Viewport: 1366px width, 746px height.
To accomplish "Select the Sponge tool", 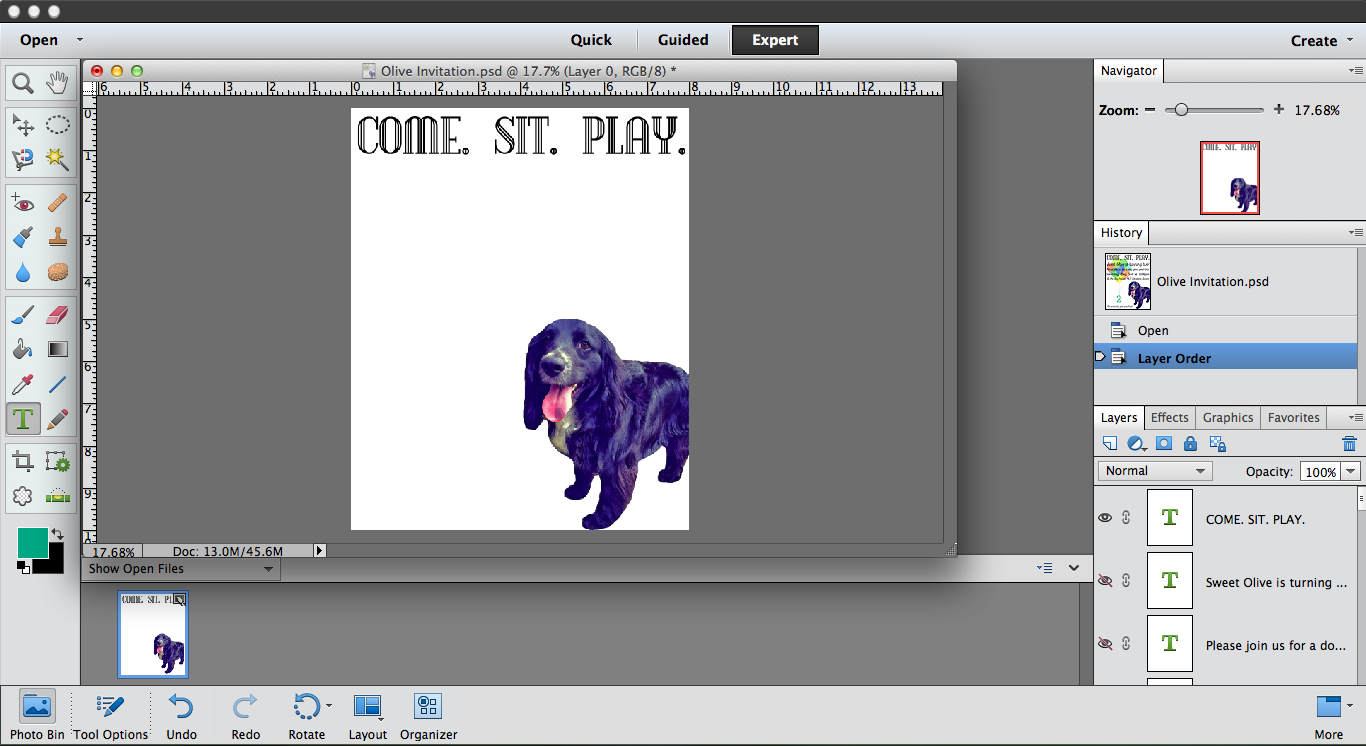I will tap(58, 272).
